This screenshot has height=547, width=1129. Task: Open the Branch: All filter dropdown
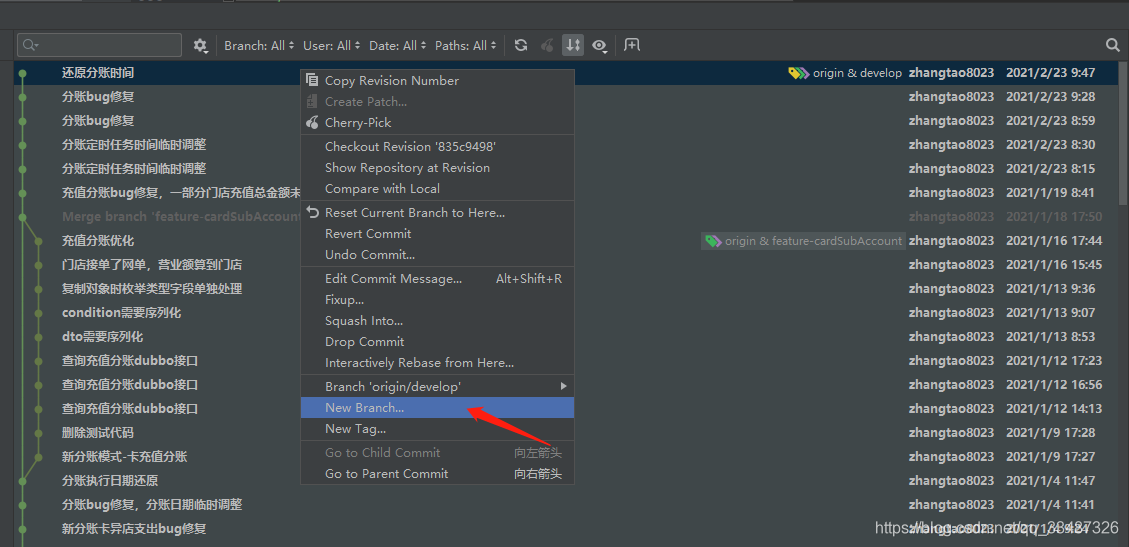coord(259,45)
